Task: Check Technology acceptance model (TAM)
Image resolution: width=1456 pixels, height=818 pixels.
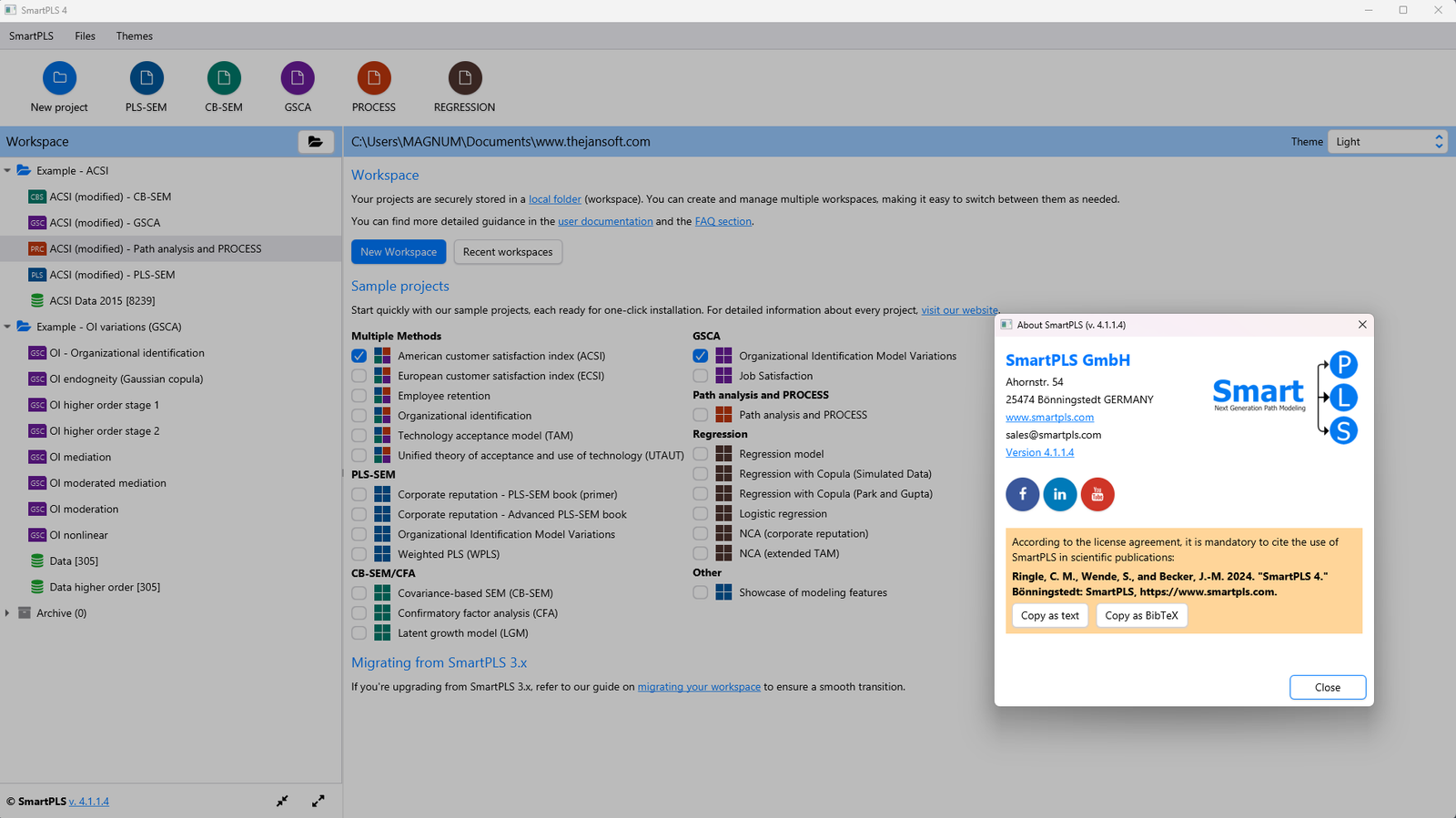Action: [359, 435]
